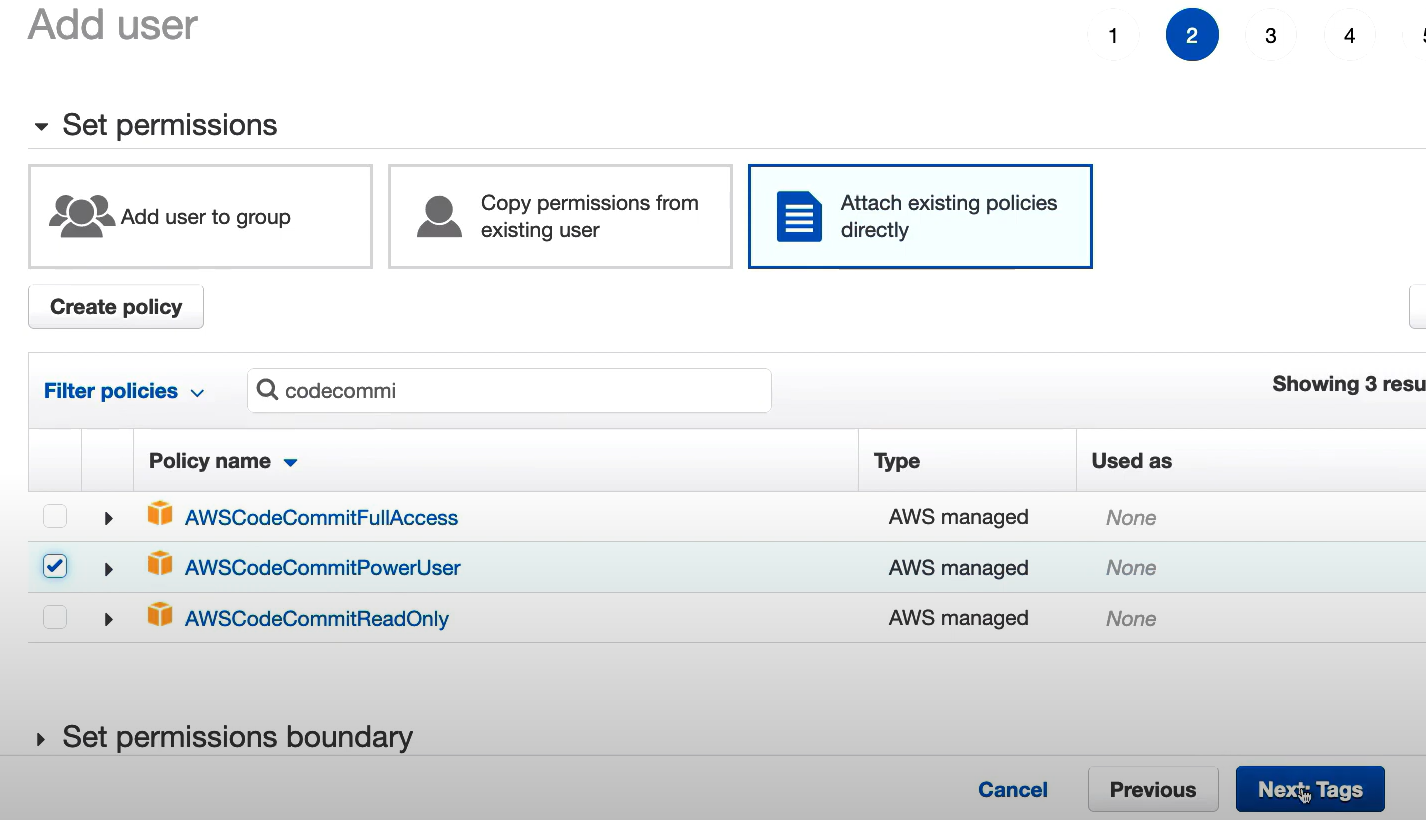Viewport: 1426px width, 820px height.
Task: Click the group people icon
Action: tap(82, 216)
